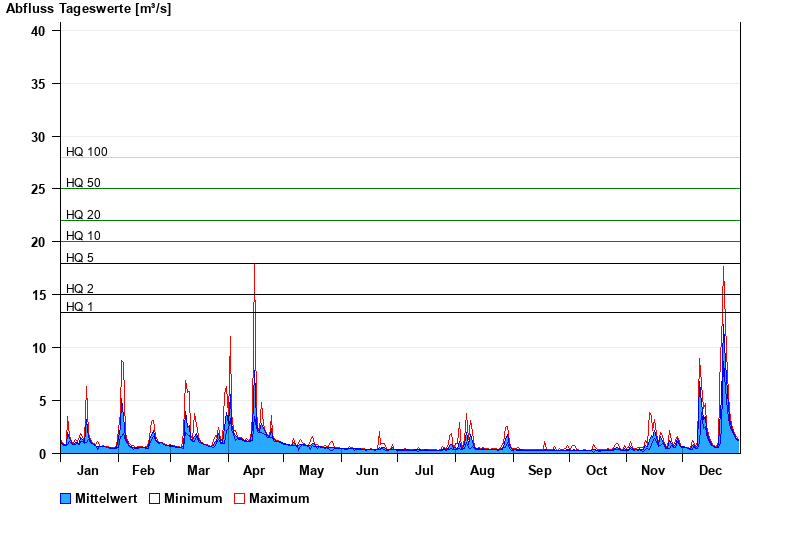Image resolution: width=800 pixels, height=550 pixels.
Task: Click the Abfluss Tageswerte chart title
Action: pos(88,9)
